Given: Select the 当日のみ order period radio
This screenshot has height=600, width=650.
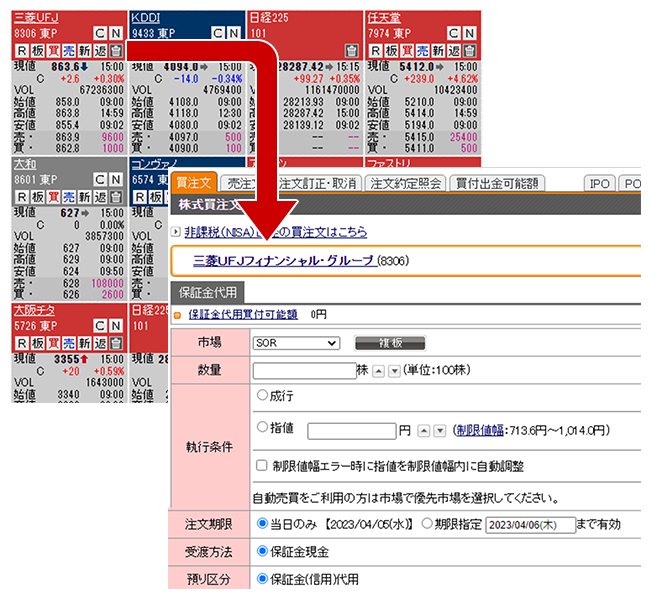Looking at the screenshot, I should tap(262, 523).
